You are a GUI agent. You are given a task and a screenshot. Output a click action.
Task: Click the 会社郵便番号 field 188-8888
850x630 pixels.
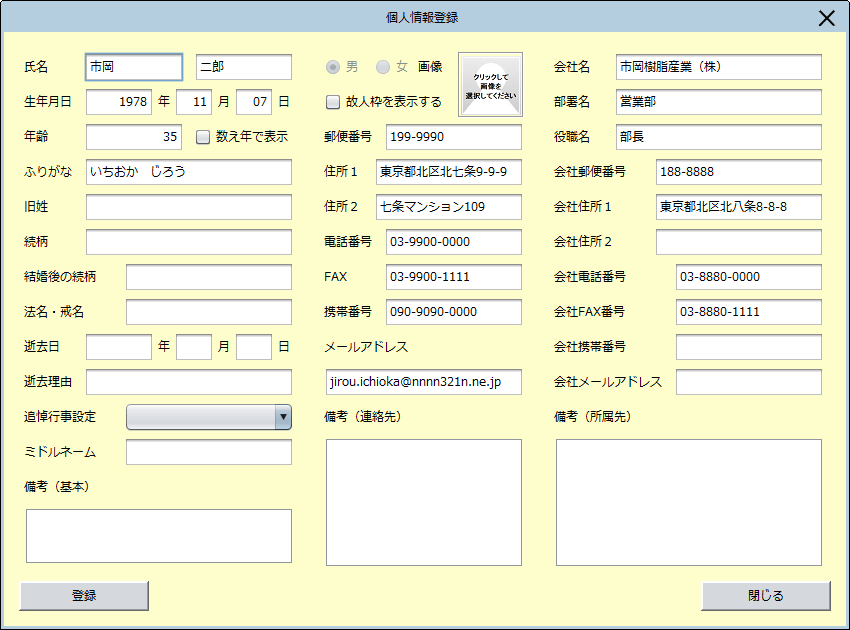tap(739, 172)
